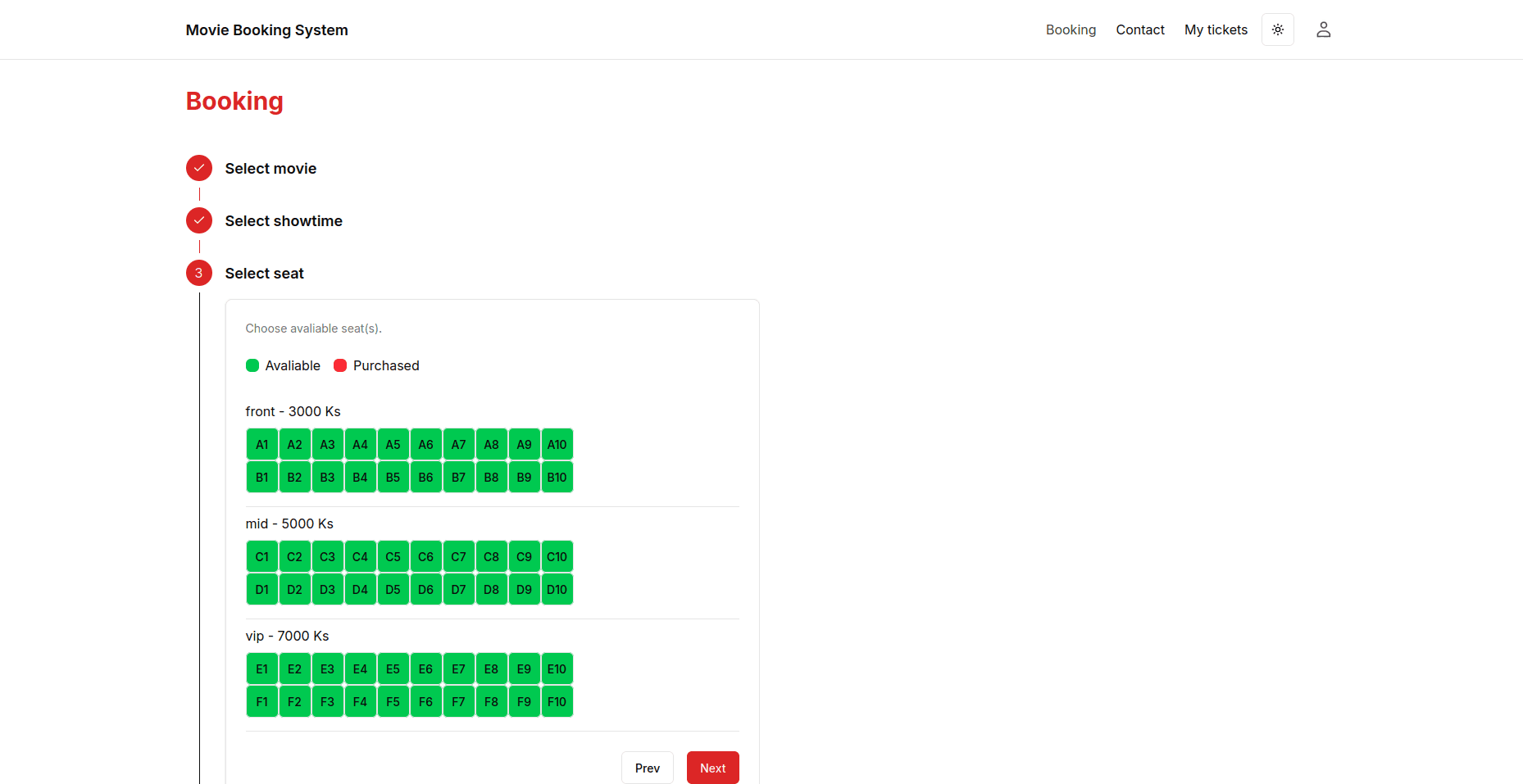
Task: Select VIP seat E4
Action: pos(361,668)
